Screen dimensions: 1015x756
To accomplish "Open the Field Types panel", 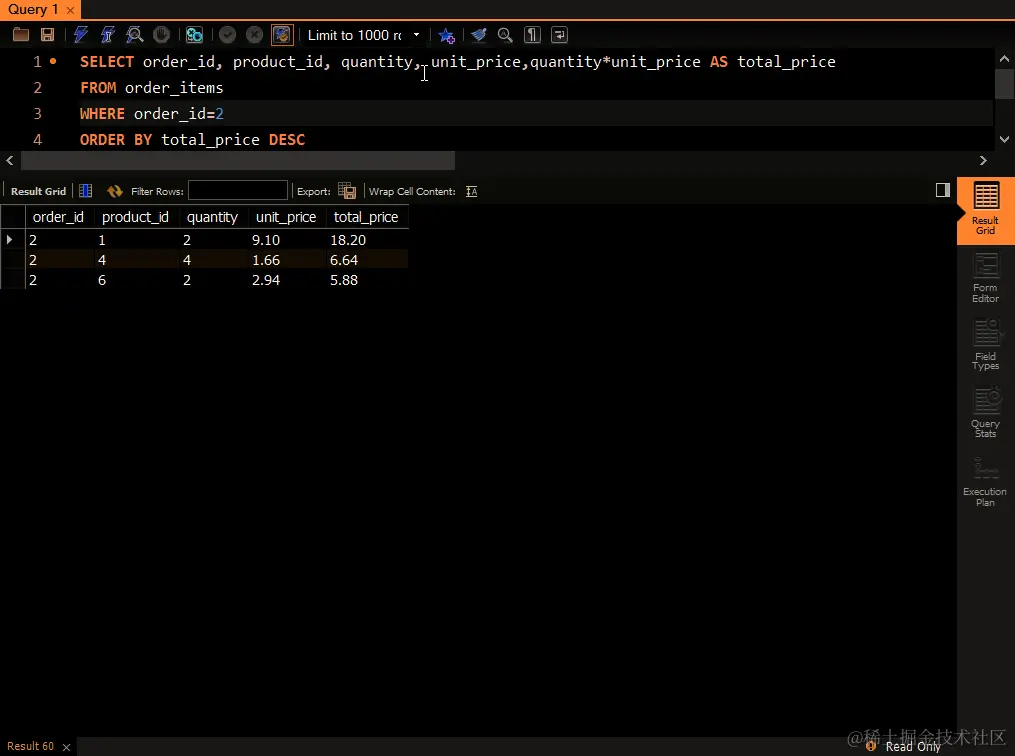I will pyautogui.click(x=985, y=345).
